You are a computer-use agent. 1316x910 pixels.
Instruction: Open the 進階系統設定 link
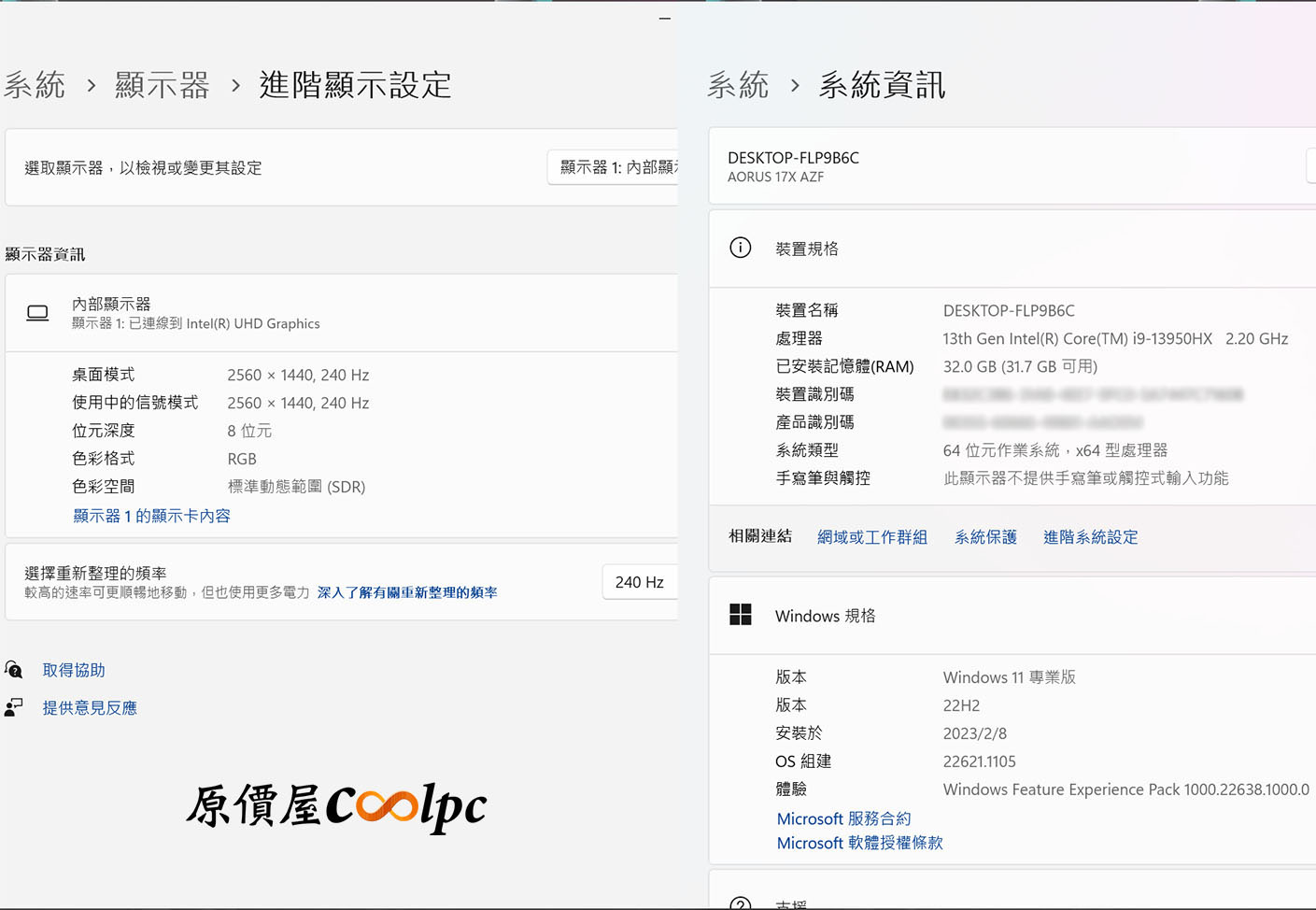tap(1090, 537)
